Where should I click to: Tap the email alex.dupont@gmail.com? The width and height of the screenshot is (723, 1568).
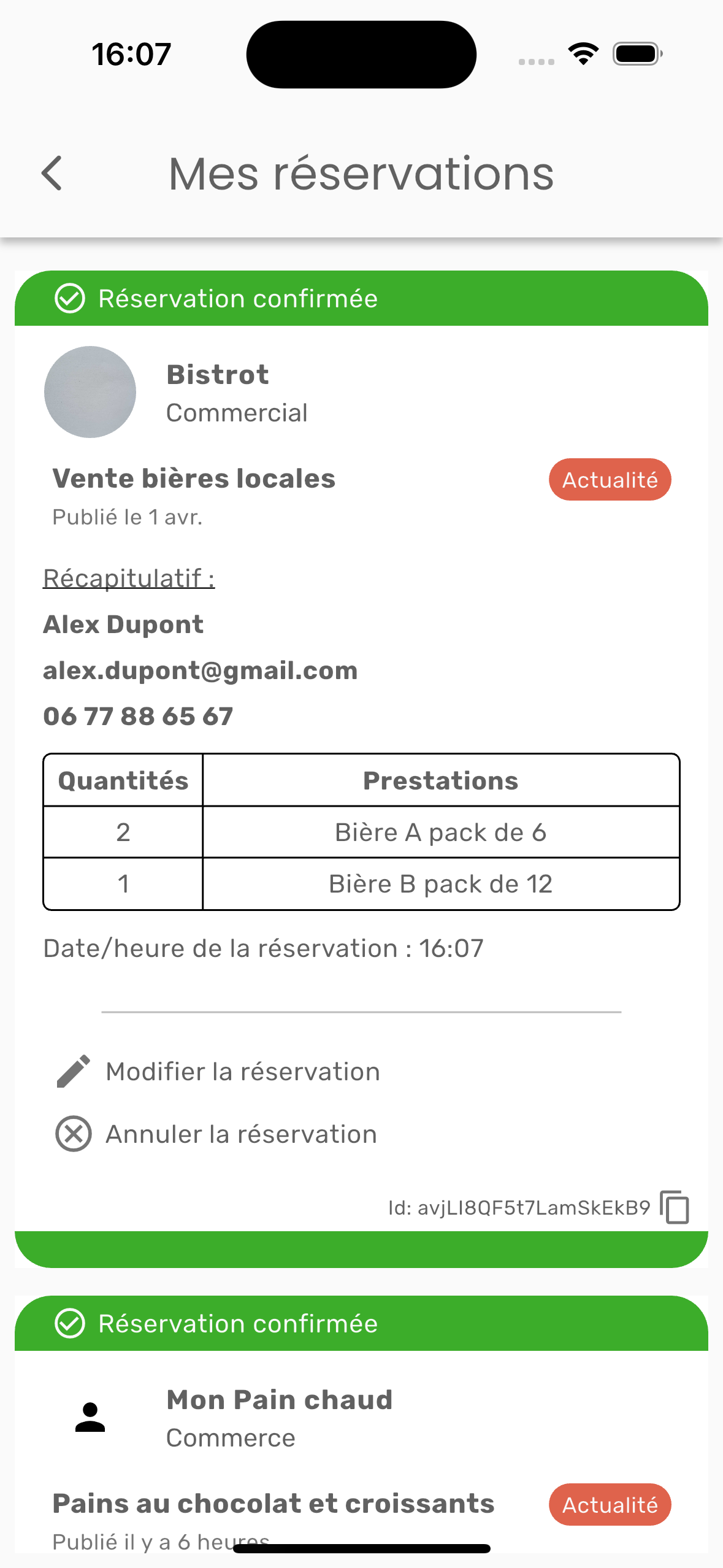click(201, 671)
